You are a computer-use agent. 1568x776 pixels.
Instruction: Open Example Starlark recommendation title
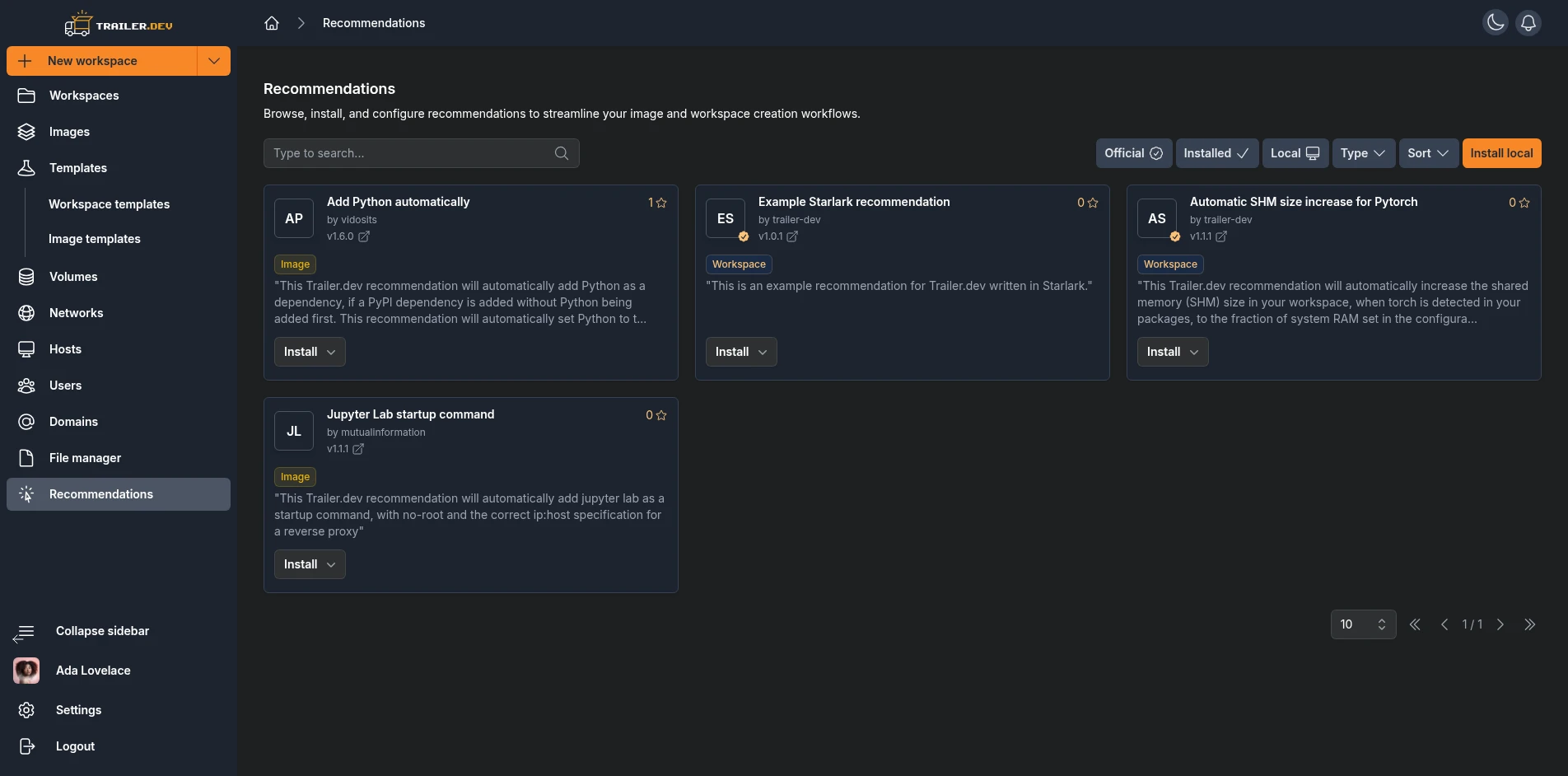(x=854, y=202)
